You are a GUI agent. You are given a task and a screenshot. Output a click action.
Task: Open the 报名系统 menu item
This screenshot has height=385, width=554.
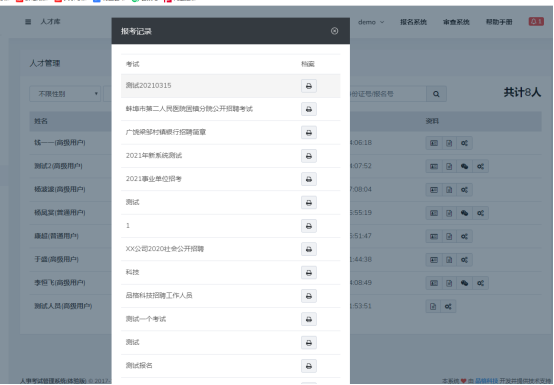click(x=413, y=22)
